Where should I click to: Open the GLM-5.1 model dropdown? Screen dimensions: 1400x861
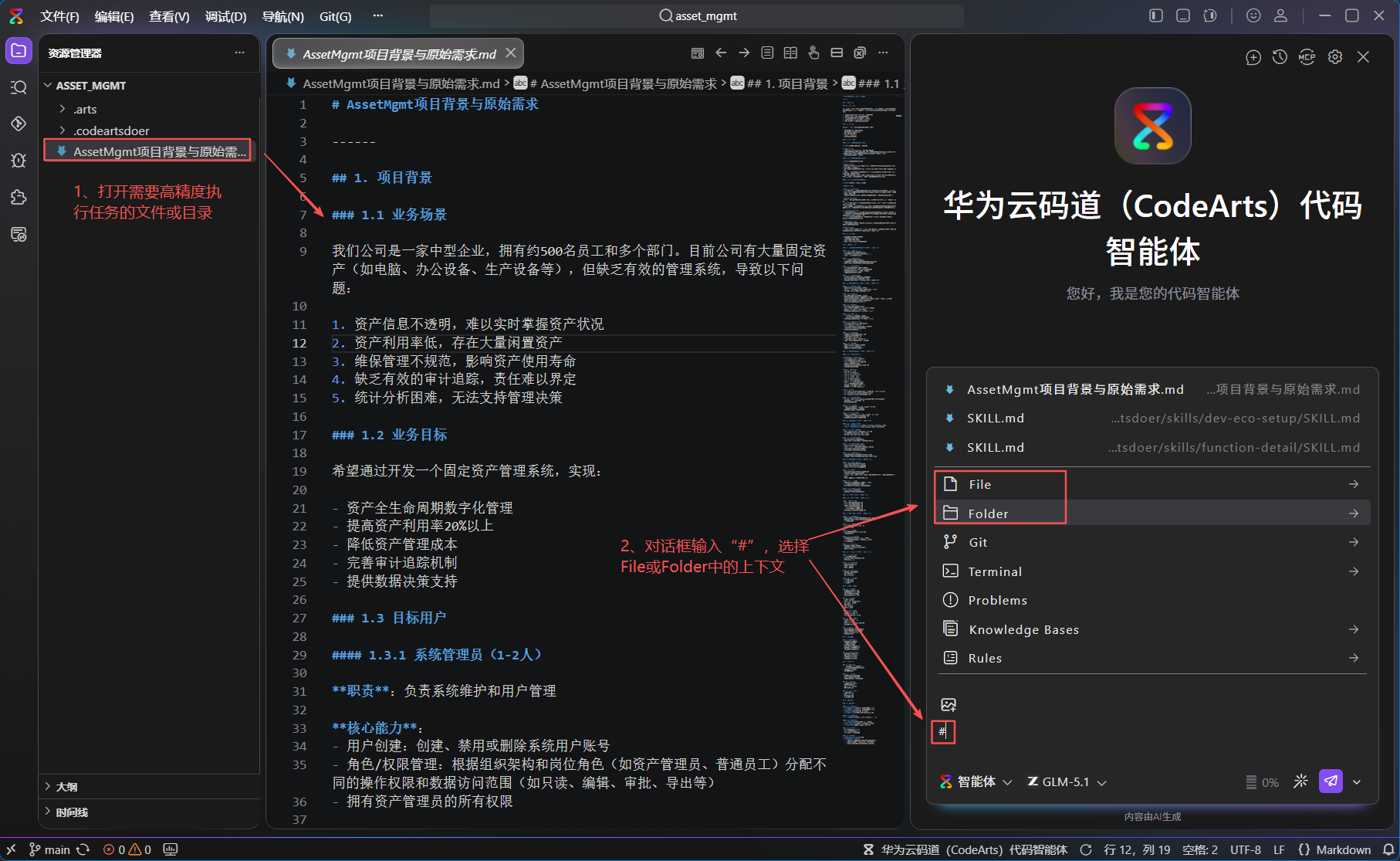coord(1067,781)
